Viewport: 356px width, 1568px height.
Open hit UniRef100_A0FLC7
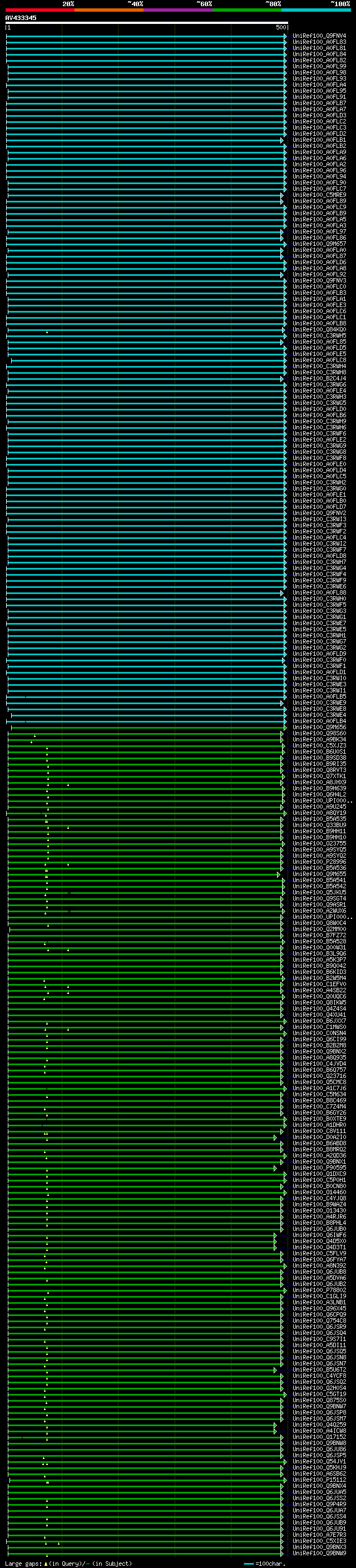coord(319,189)
